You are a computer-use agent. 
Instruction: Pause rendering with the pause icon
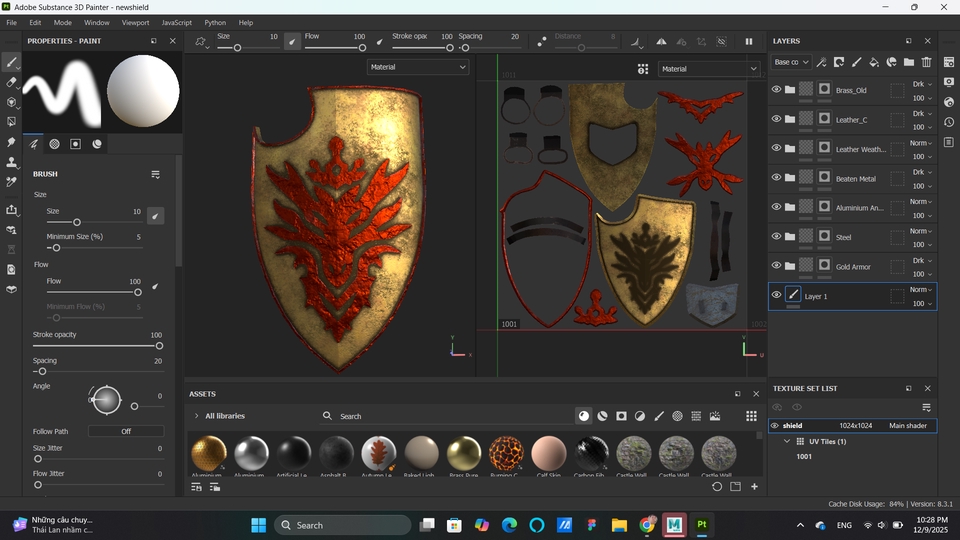748,42
